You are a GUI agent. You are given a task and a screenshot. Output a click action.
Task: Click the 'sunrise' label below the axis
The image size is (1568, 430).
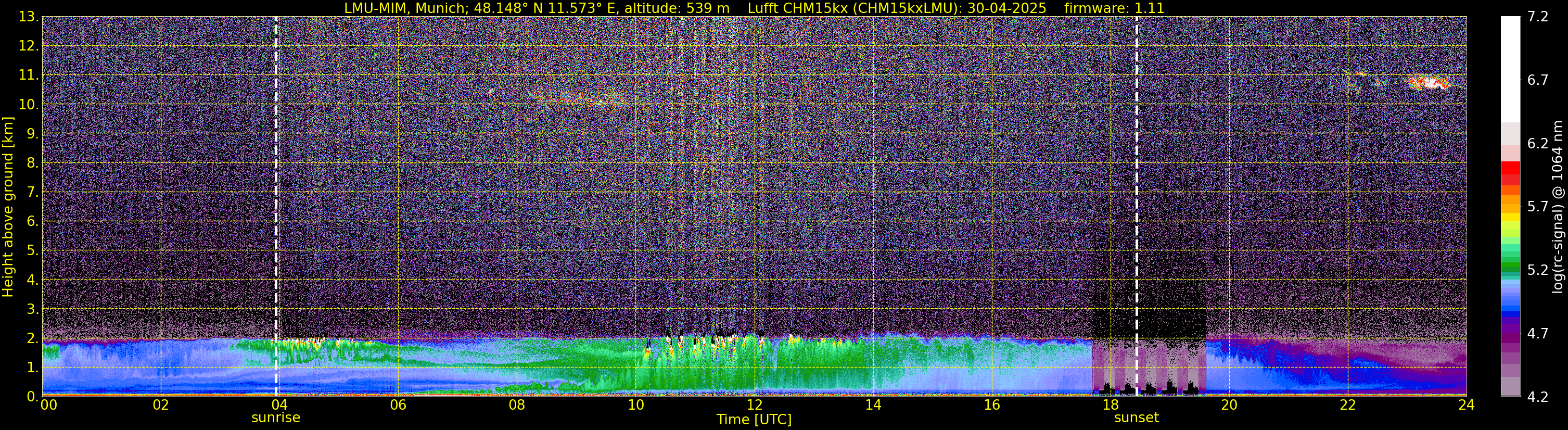tap(276, 418)
